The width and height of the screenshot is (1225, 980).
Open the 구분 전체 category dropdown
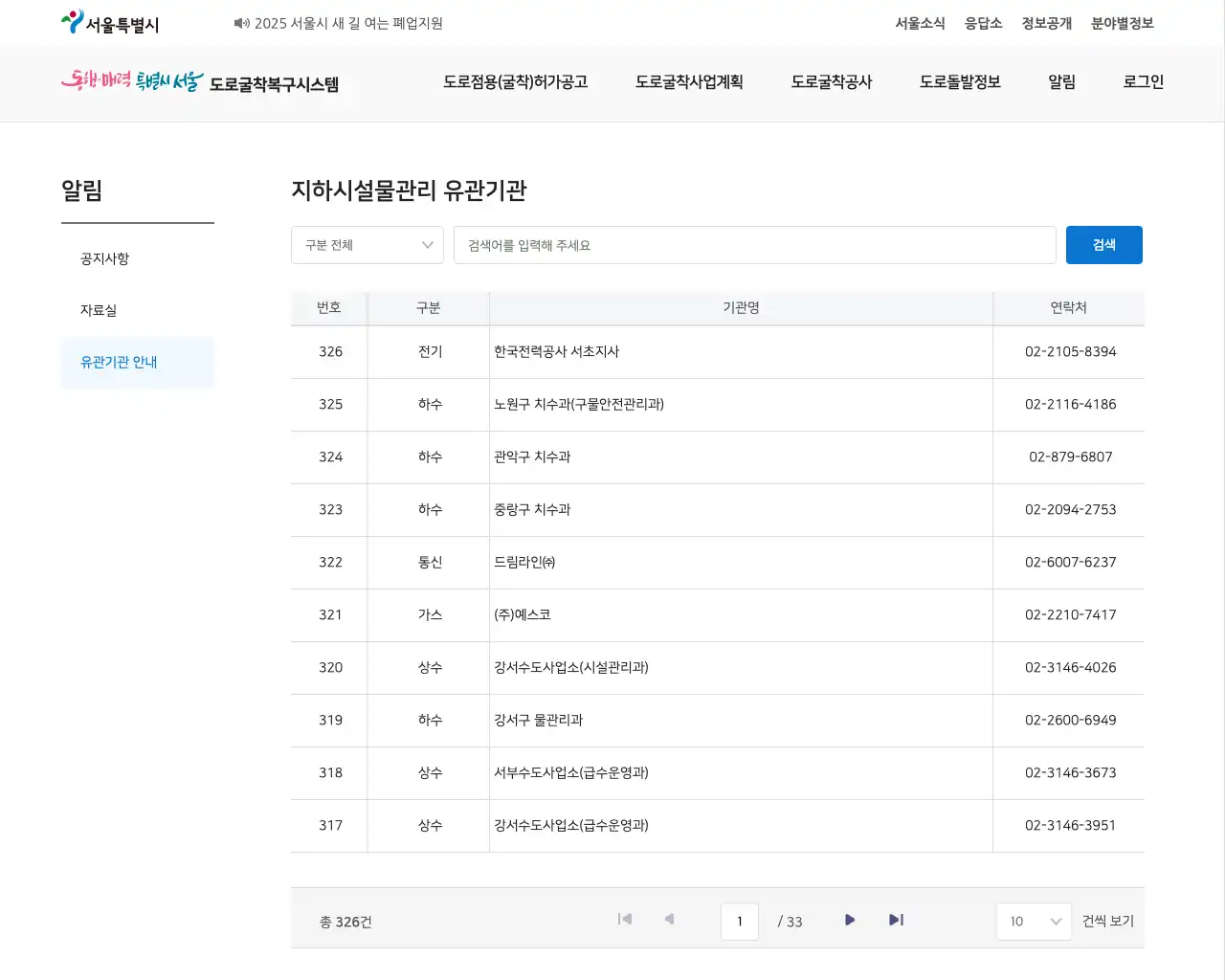tap(367, 245)
